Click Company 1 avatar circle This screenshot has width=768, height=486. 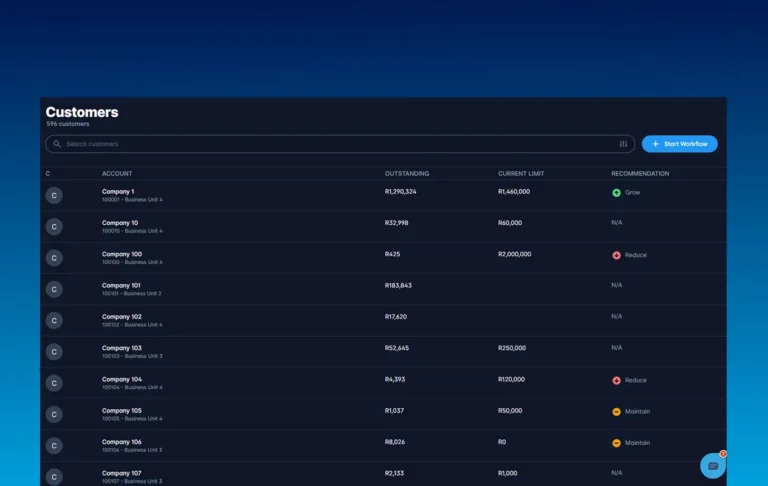coord(54,196)
